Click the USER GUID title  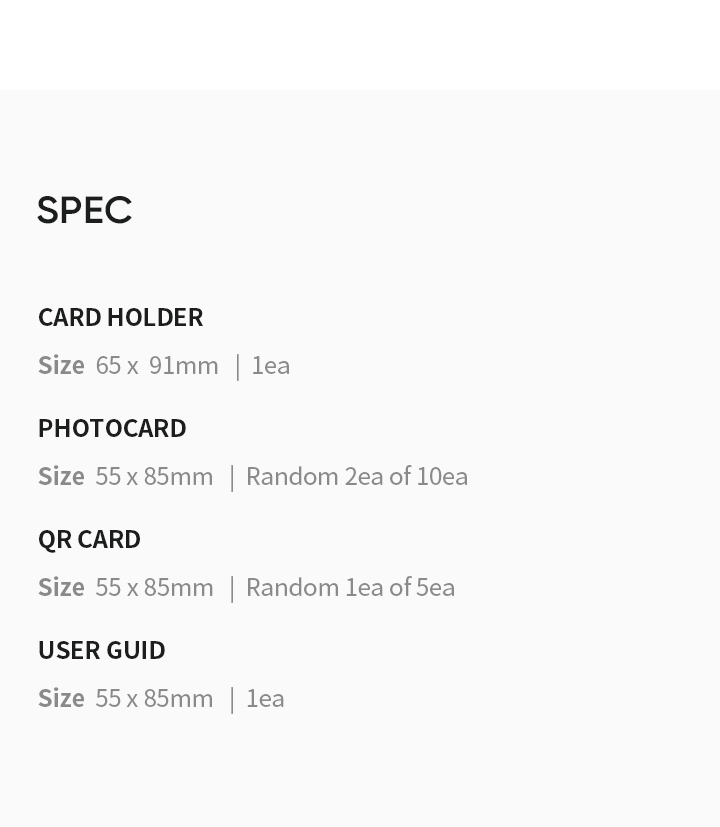pos(101,650)
